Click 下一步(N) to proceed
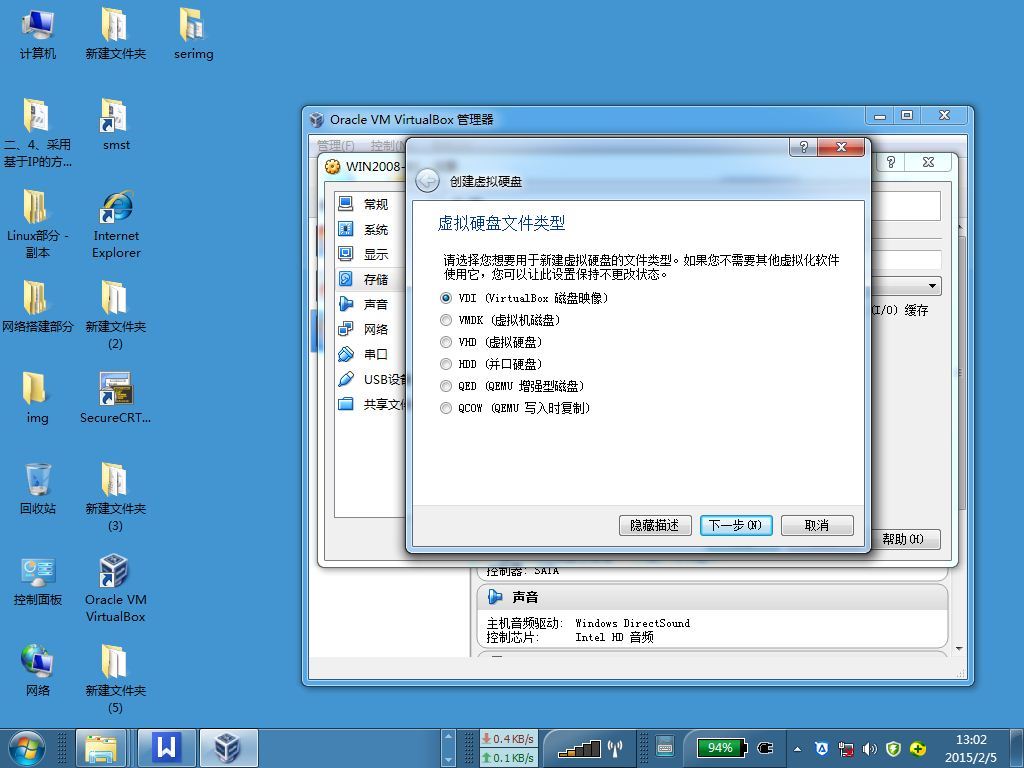 click(x=736, y=525)
